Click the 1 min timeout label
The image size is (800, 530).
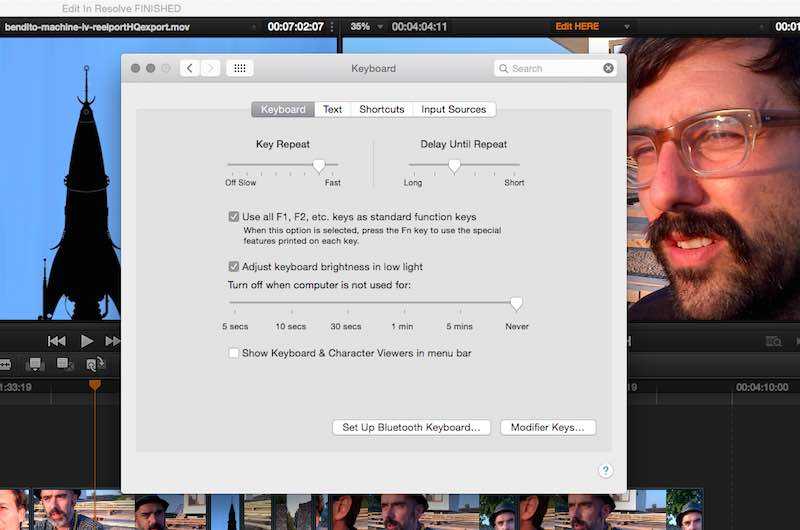click(x=403, y=326)
